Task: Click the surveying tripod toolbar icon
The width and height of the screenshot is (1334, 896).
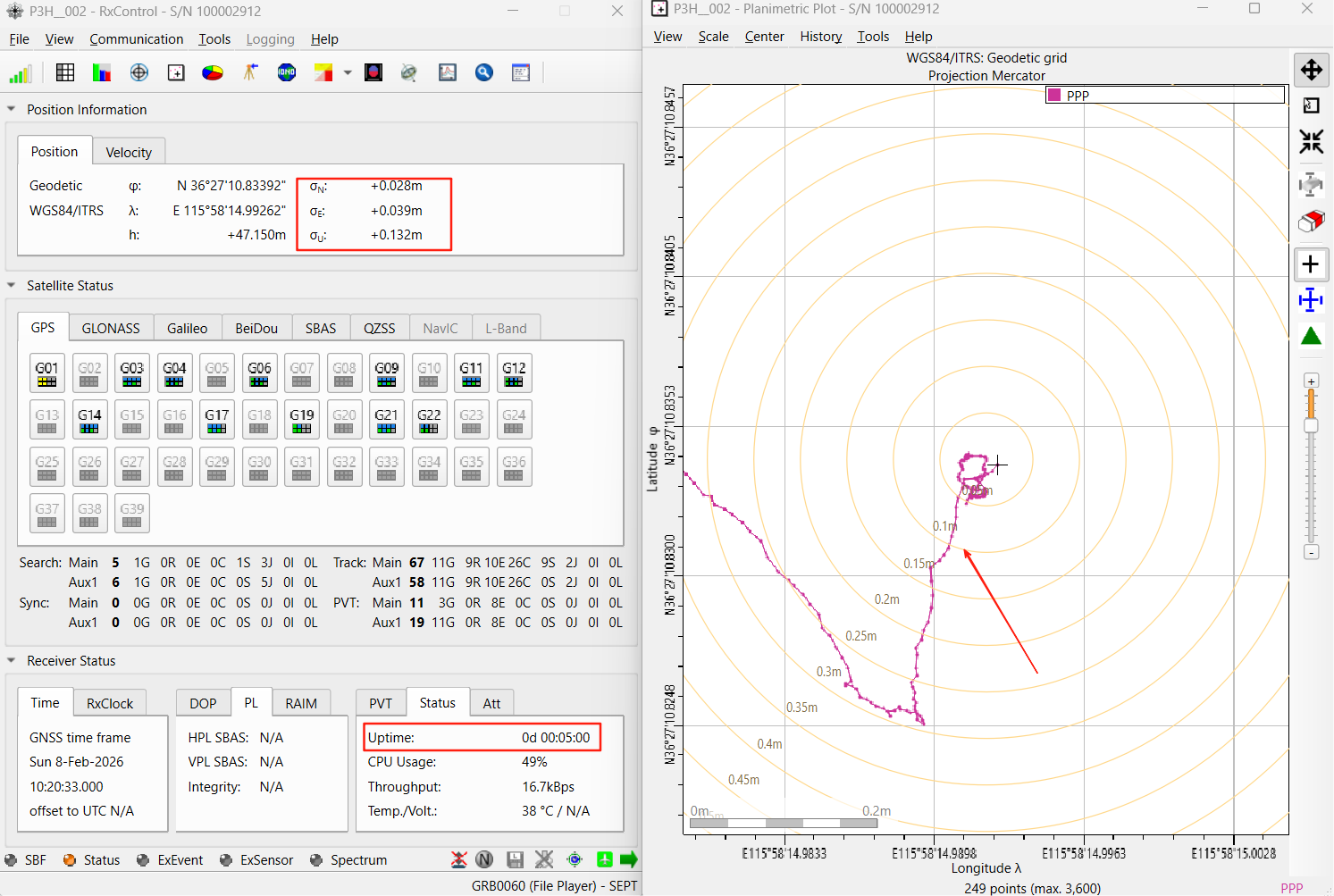Action: [250, 72]
